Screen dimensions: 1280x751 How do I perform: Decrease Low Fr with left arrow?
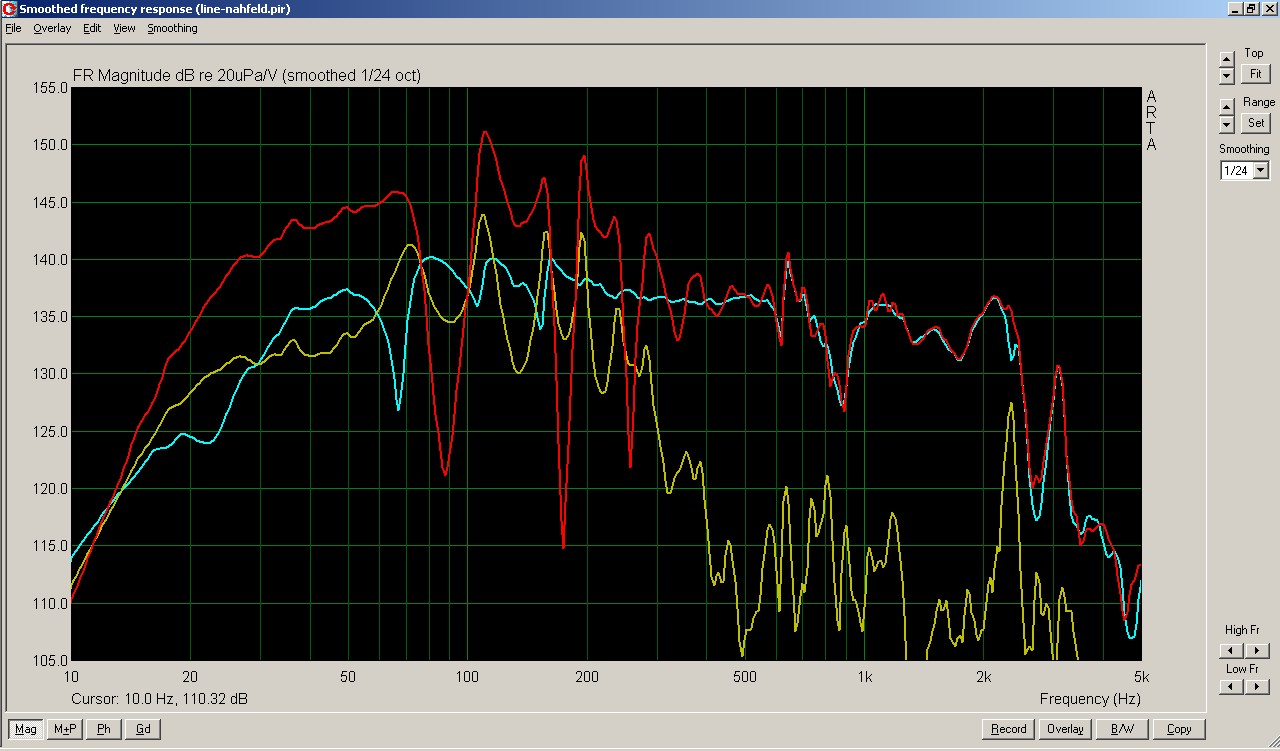click(x=1232, y=687)
